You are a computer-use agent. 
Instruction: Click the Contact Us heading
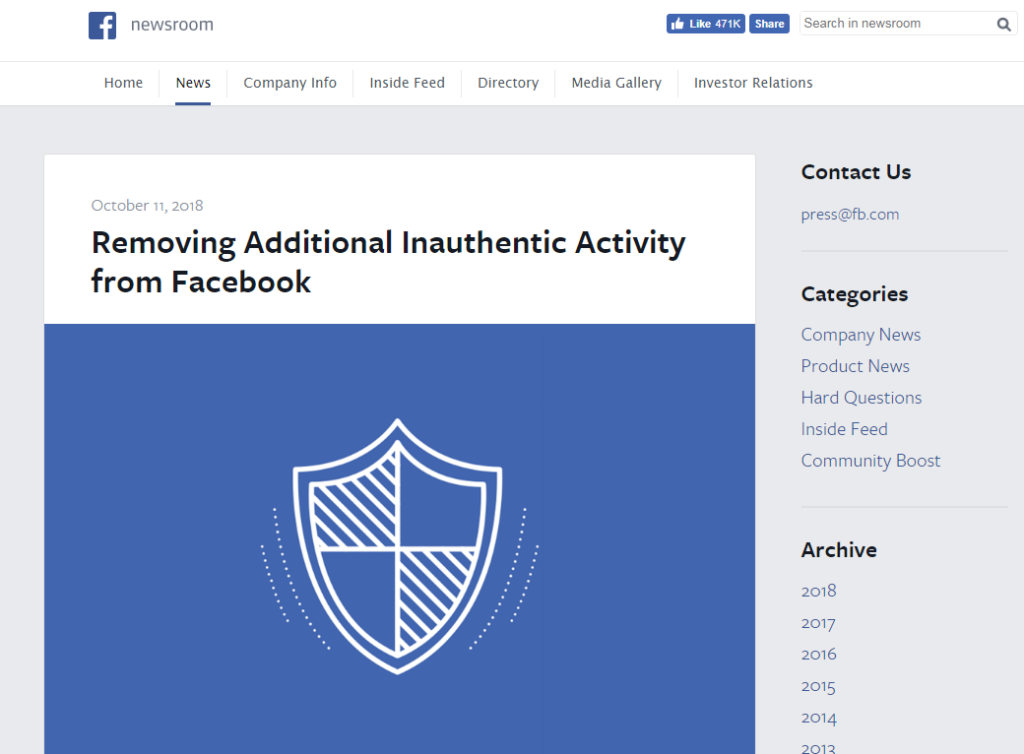click(x=856, y=172)
